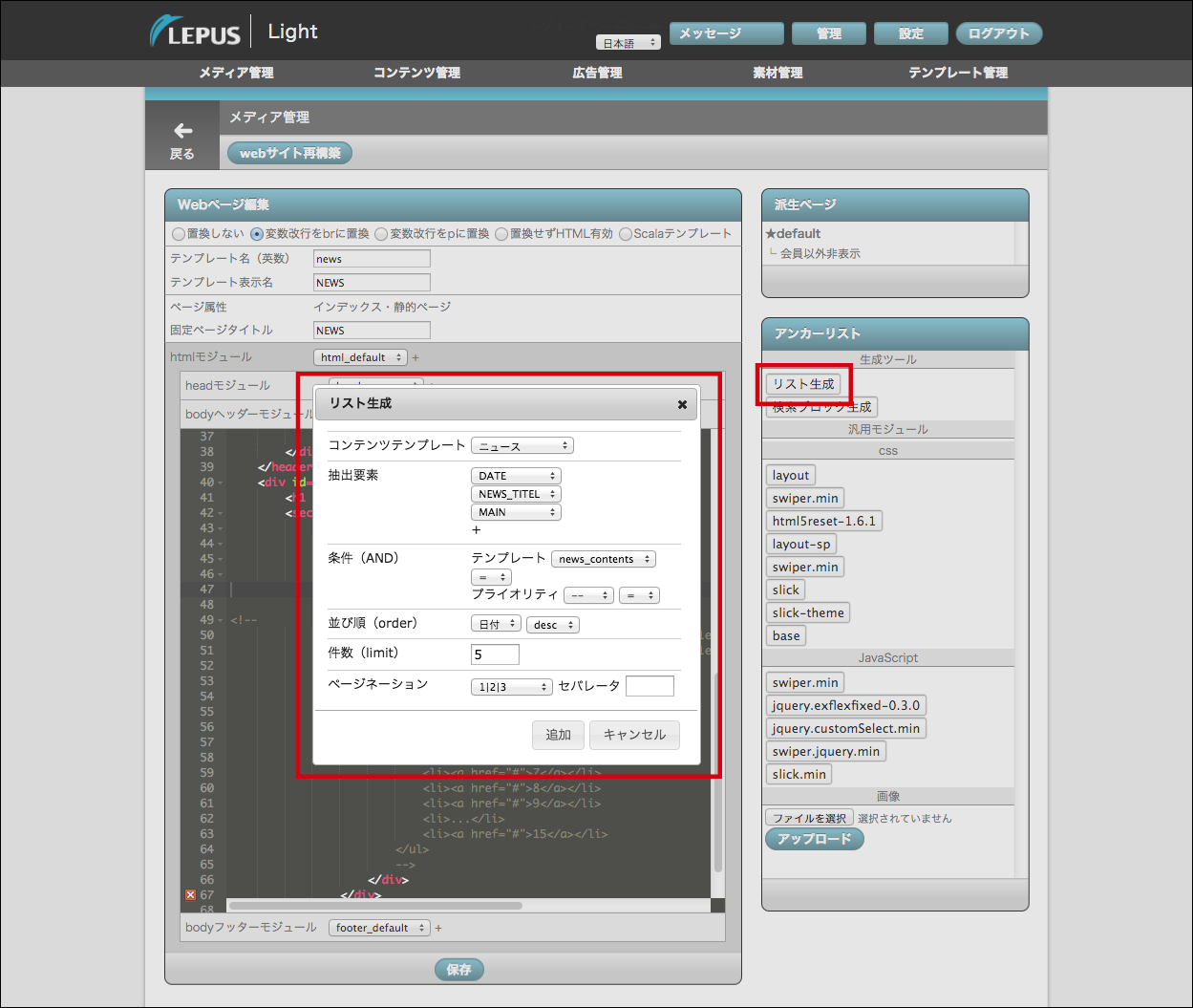Click the code editor horizontal scrollbar
The image size is (1193, 1008).
point(375,906)
